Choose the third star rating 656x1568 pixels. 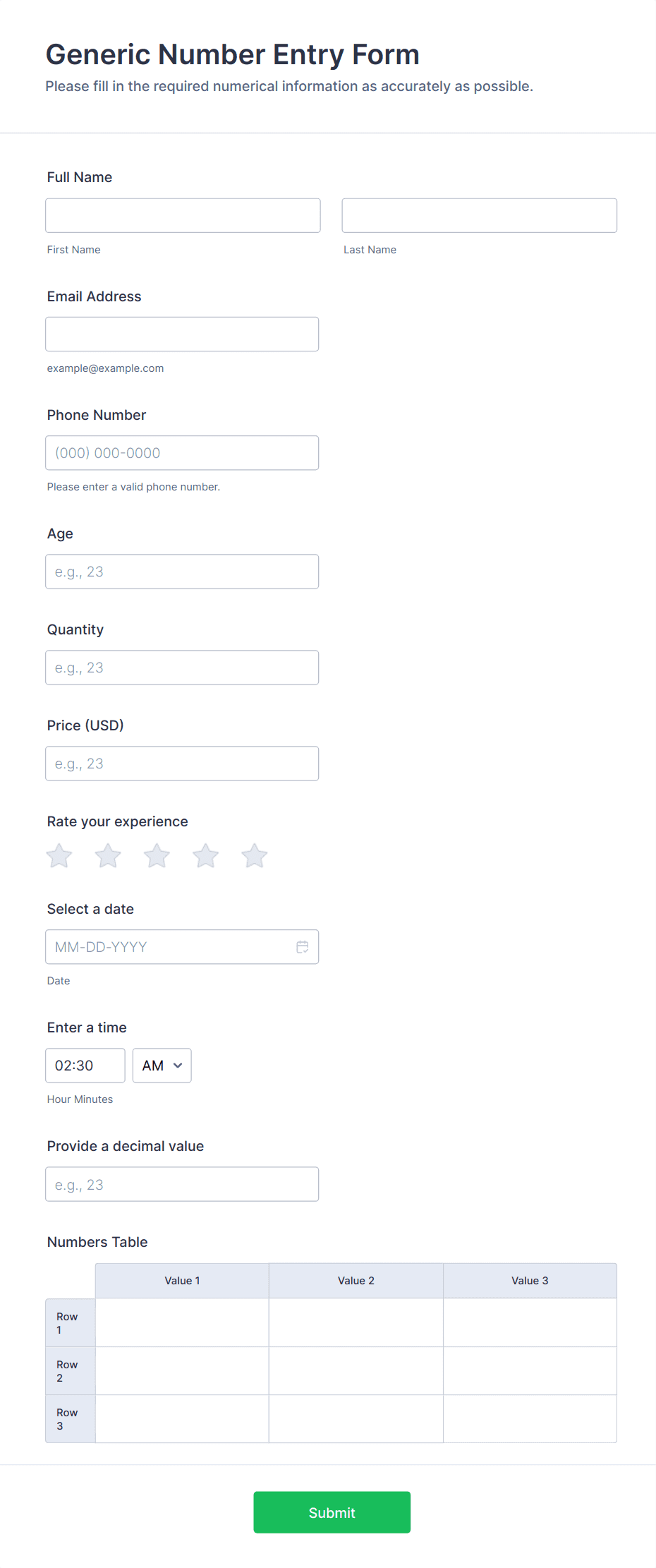(x=157, y=856)
